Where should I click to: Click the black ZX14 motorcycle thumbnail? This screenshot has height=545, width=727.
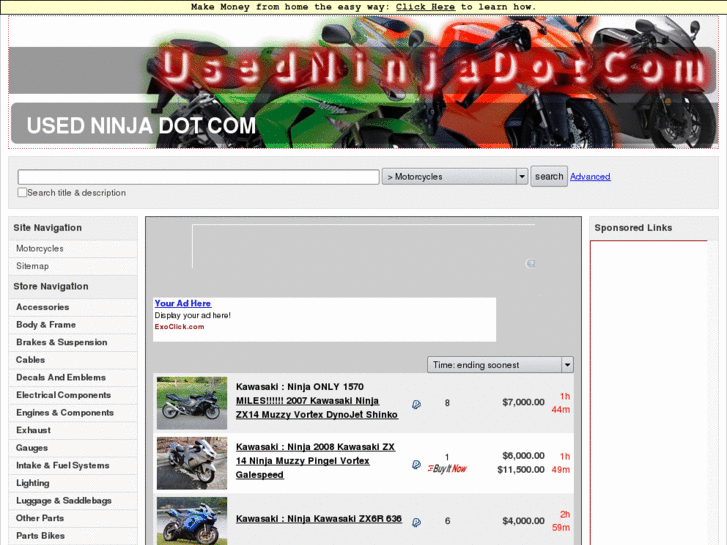pyautogui.click(x=192, y=403)
